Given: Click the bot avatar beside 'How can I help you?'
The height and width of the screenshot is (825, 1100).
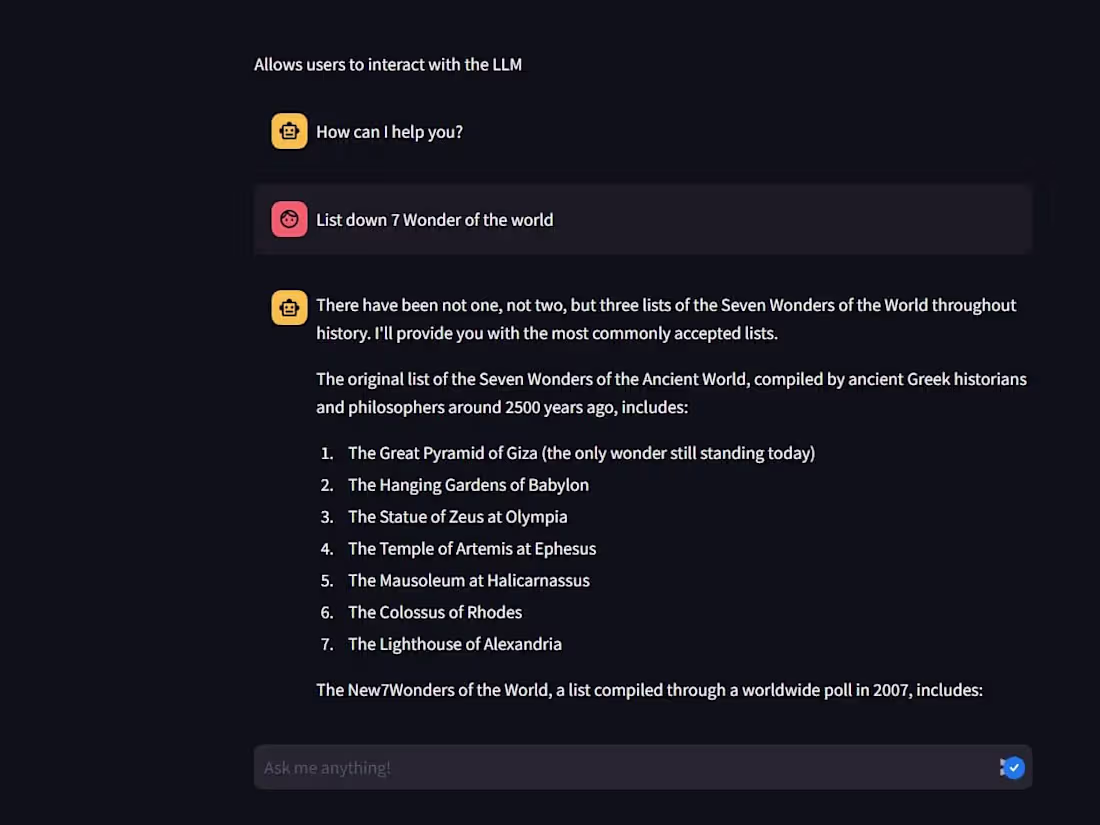Looking at the screenshot, I should (x=289, y=131).
